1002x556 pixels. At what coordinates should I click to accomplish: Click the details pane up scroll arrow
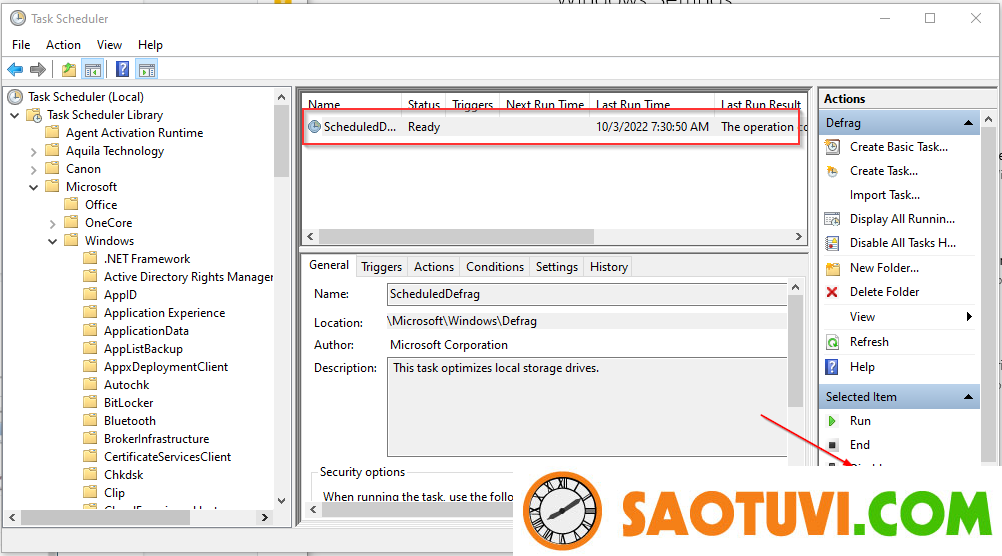pyautogui.click(x=796, y=288)
